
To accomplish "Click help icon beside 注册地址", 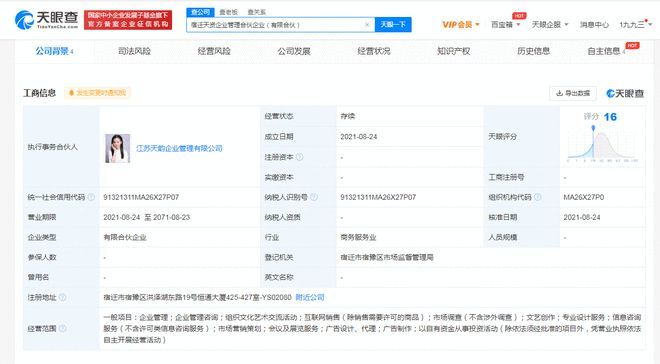I will [62, 298].
